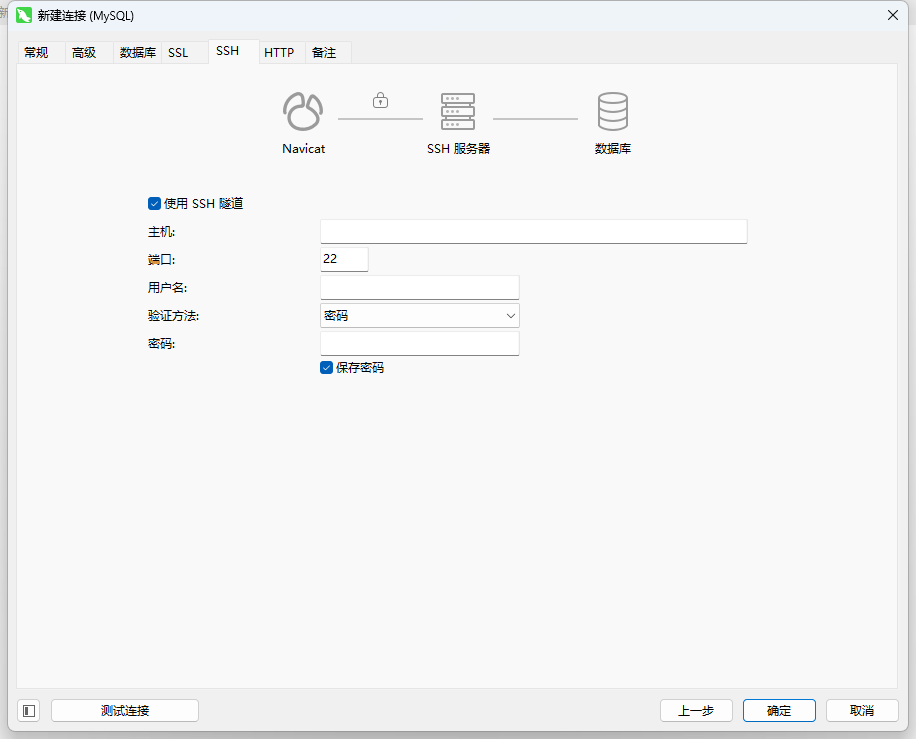916x739 pixels.
Task: Click the Navicat app icon in title bar
Action: (24, 15)
